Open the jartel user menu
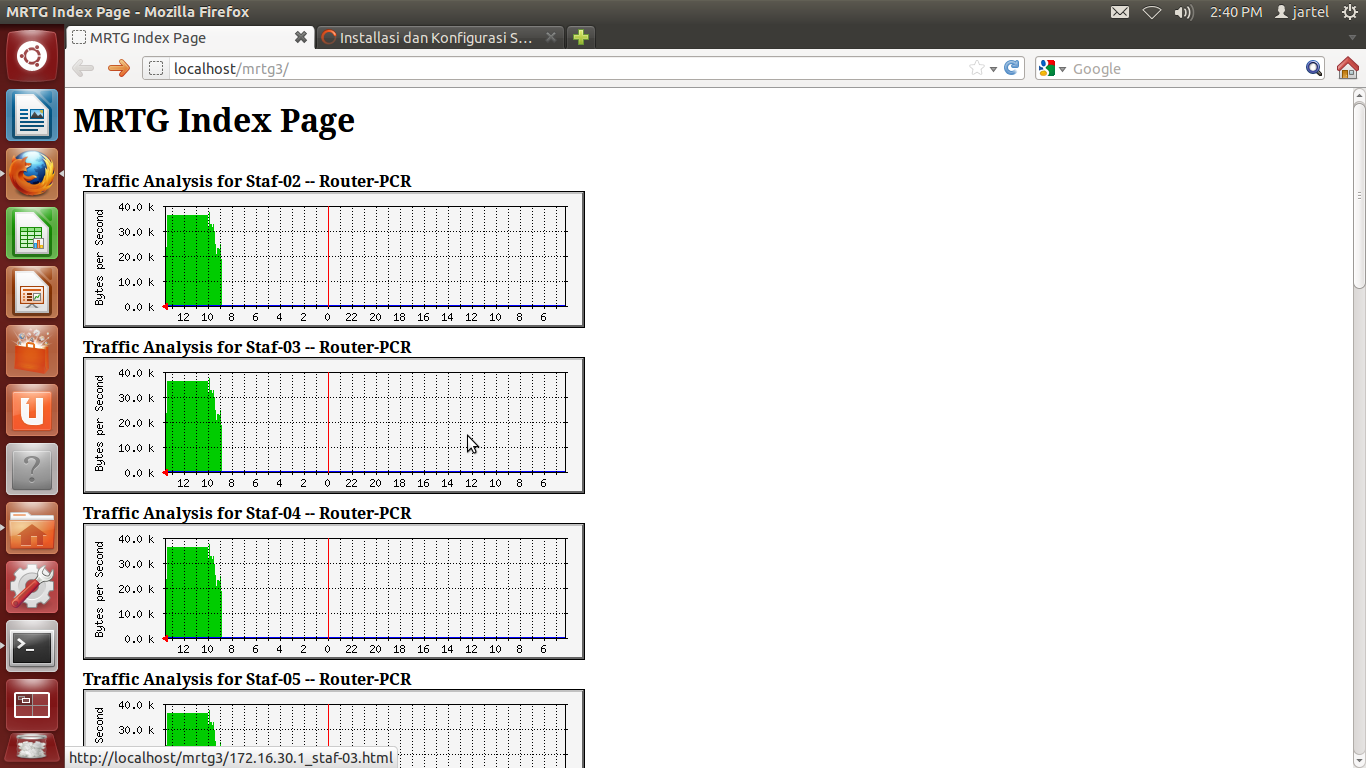The height and width of the screenshot is (768, 1366). pyautogui.click(x=1302, y=12)
